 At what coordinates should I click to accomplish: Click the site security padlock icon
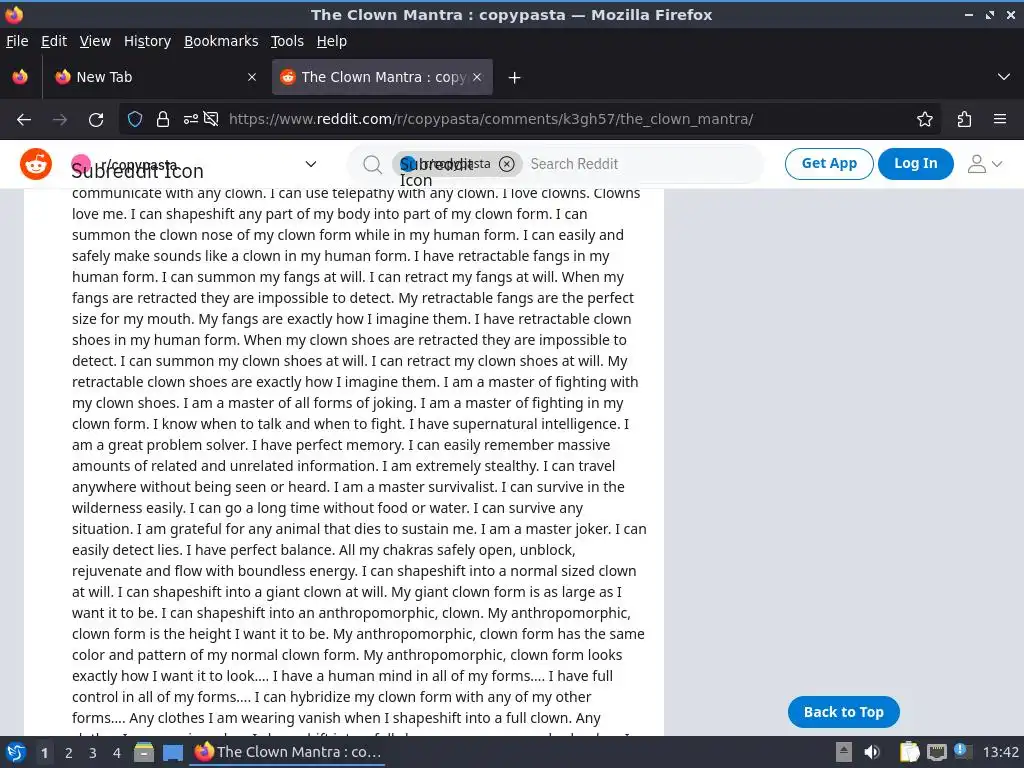pos(163,119)
